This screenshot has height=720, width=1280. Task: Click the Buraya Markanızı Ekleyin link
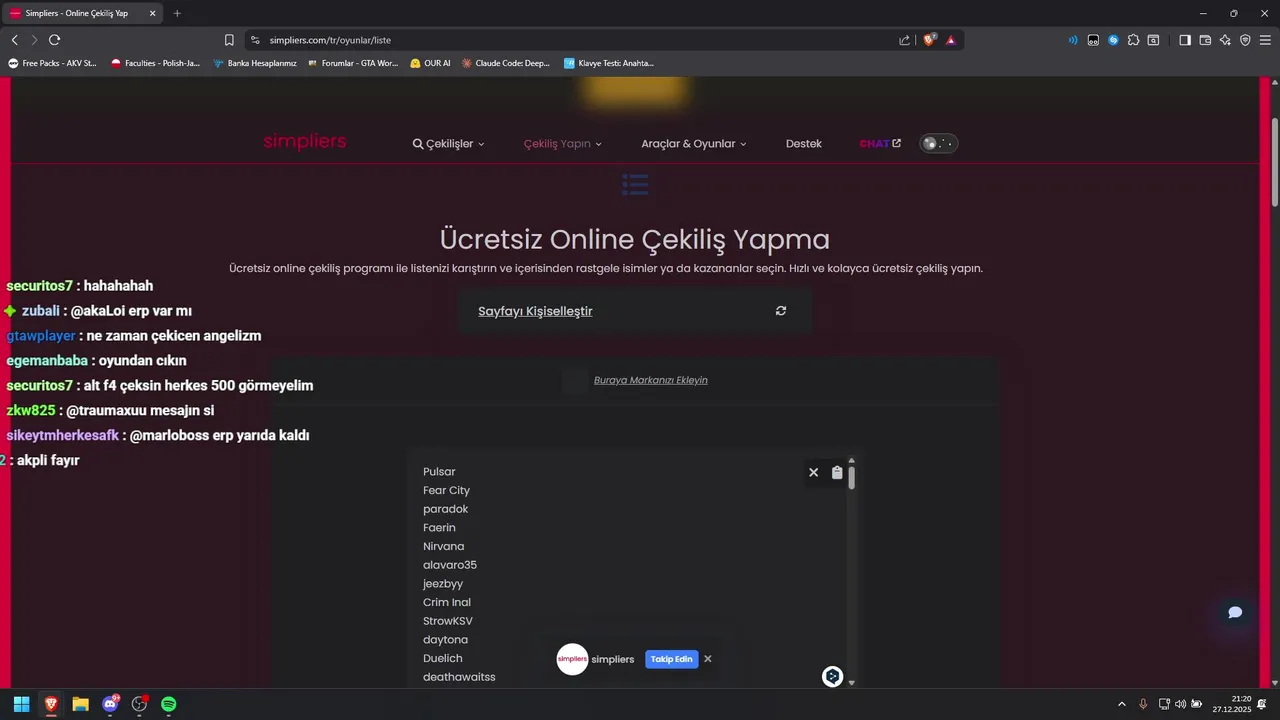click(651, 380)
